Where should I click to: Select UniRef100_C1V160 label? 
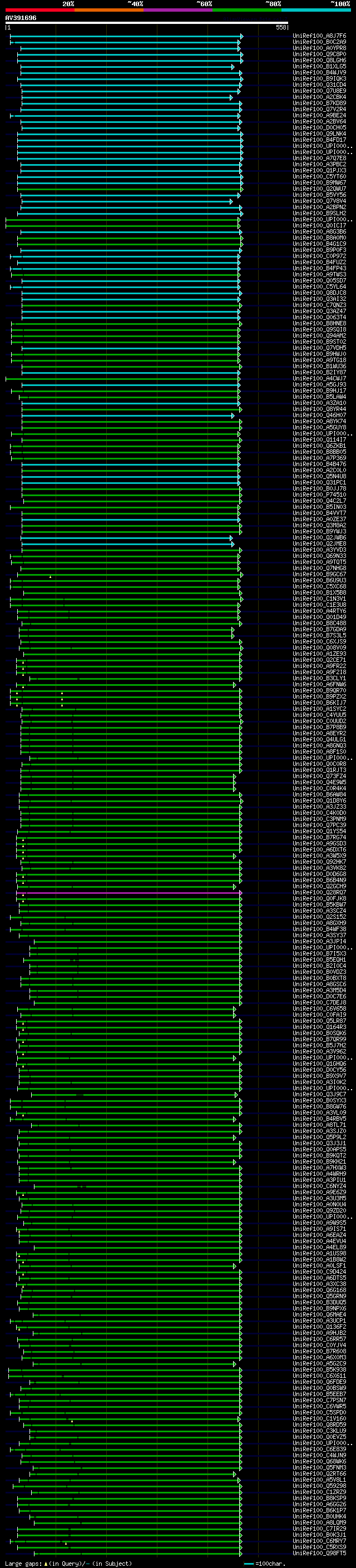pos(319,1418)
